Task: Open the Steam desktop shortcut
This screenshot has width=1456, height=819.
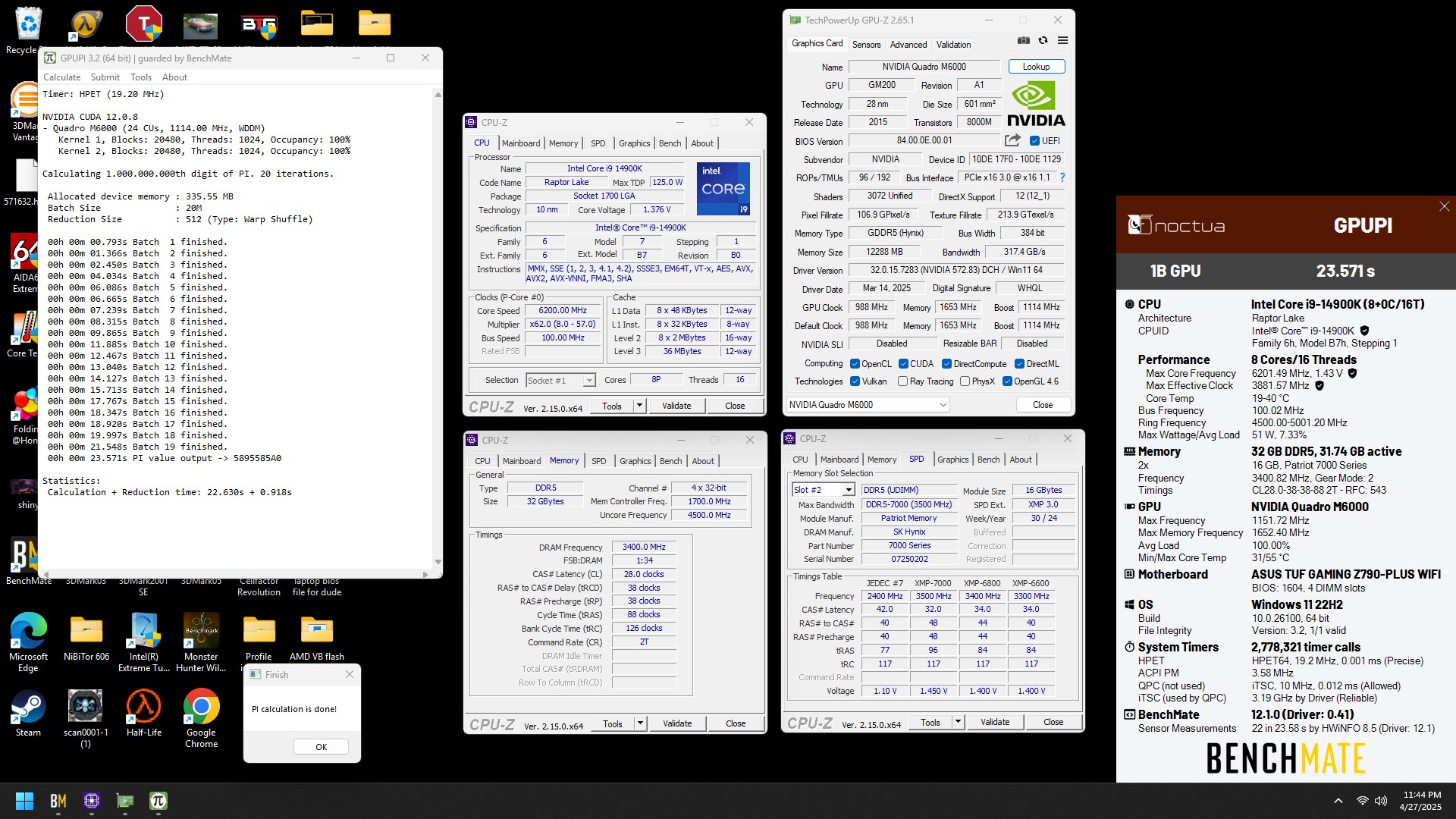Action: (x=28, y=713)
